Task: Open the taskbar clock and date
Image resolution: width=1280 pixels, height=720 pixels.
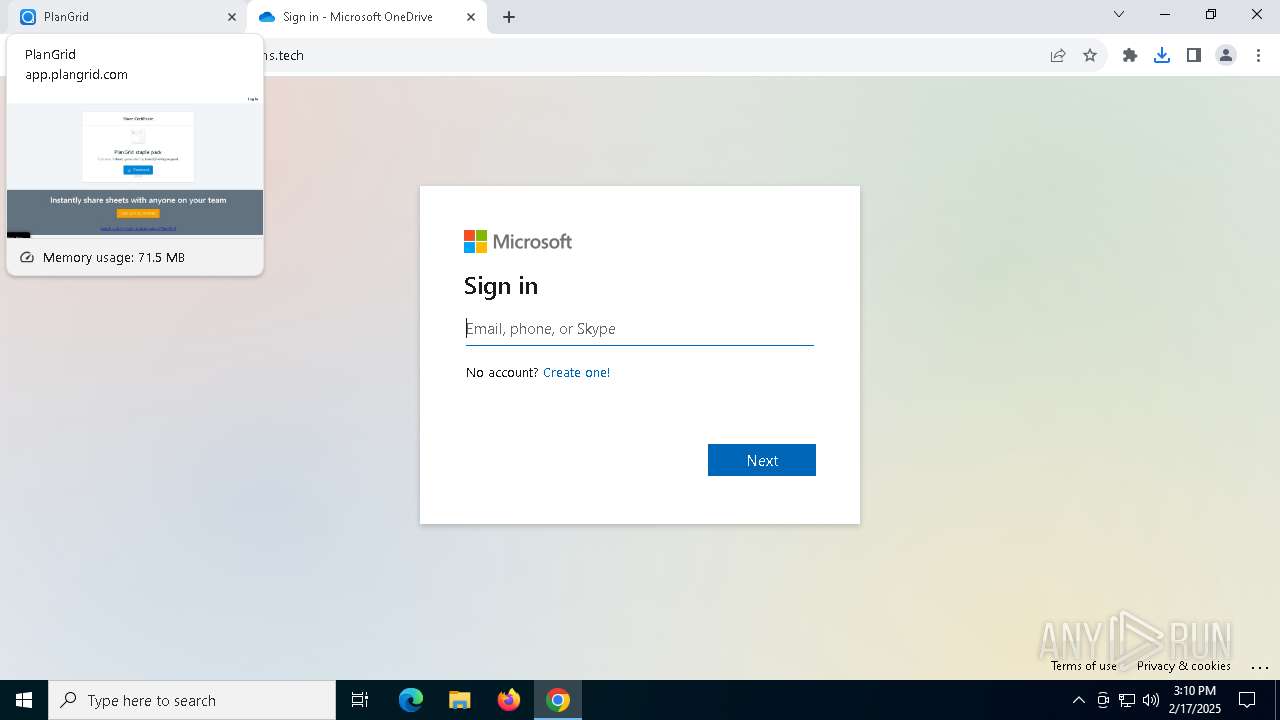Action: point(1194,699)
